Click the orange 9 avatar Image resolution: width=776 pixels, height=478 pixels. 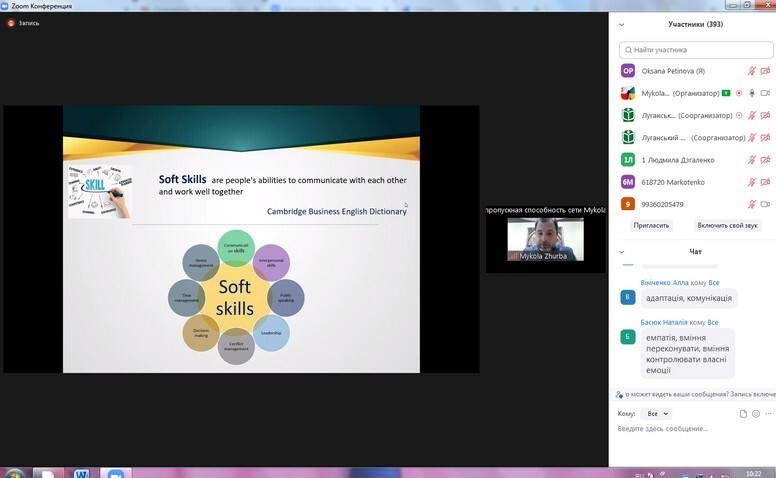click(628, 204)
